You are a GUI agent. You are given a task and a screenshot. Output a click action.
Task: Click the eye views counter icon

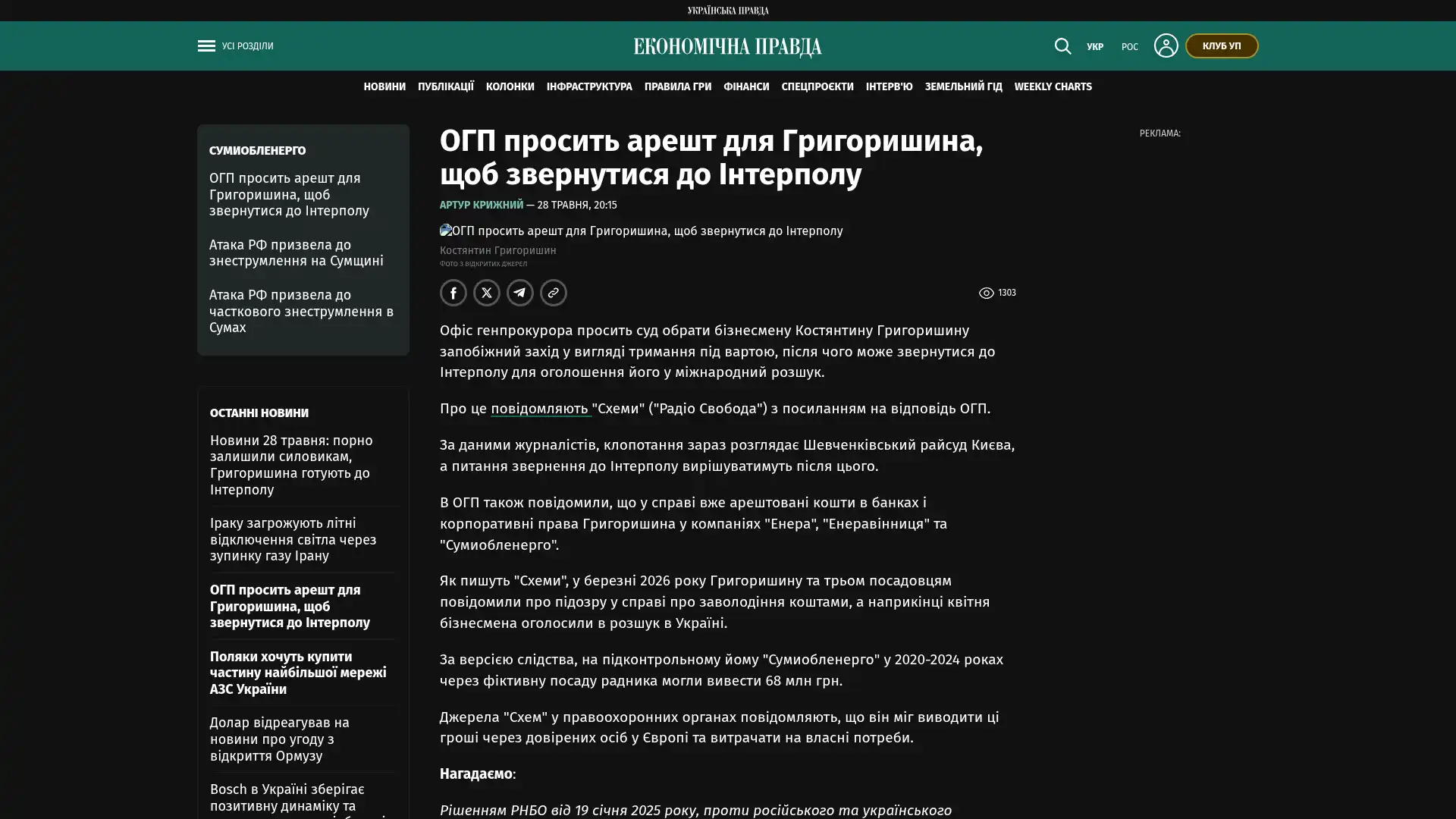[986, 293]
